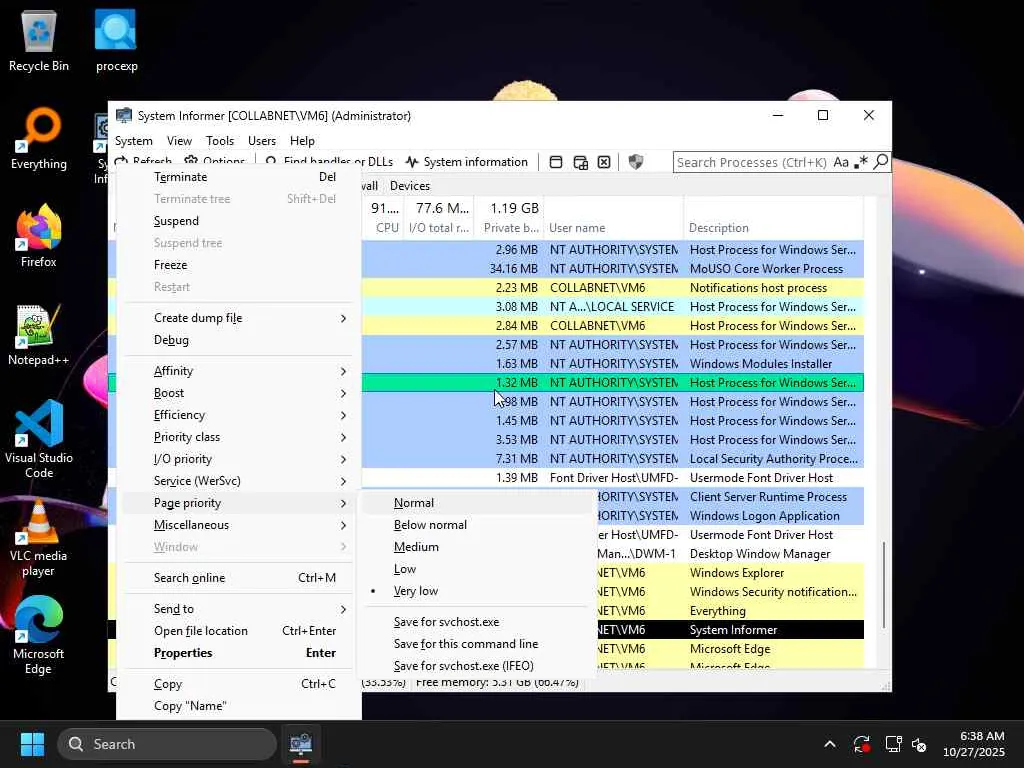Viewport: 1024px width, 768px height.
Task: Sort by the Description column header
Action: pos(773,228)
